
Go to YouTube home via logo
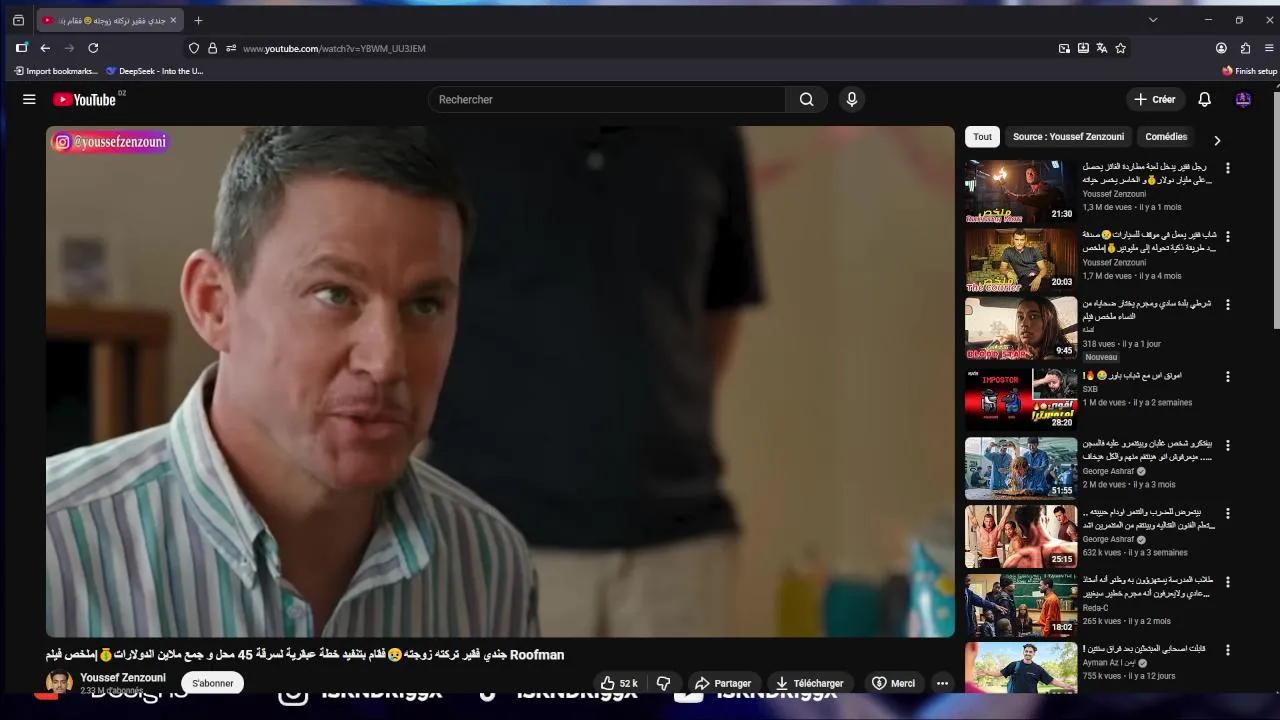pos(84,99)
